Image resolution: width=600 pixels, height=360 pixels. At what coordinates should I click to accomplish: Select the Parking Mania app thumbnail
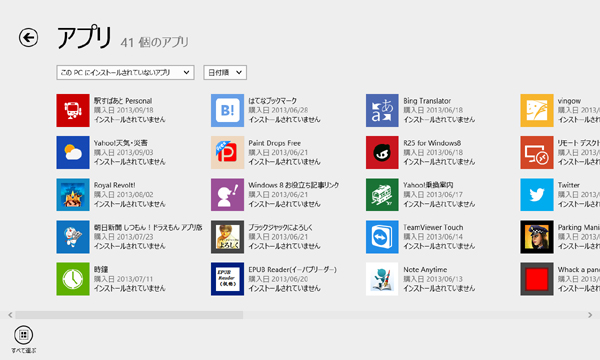click(x=536, y=237)
